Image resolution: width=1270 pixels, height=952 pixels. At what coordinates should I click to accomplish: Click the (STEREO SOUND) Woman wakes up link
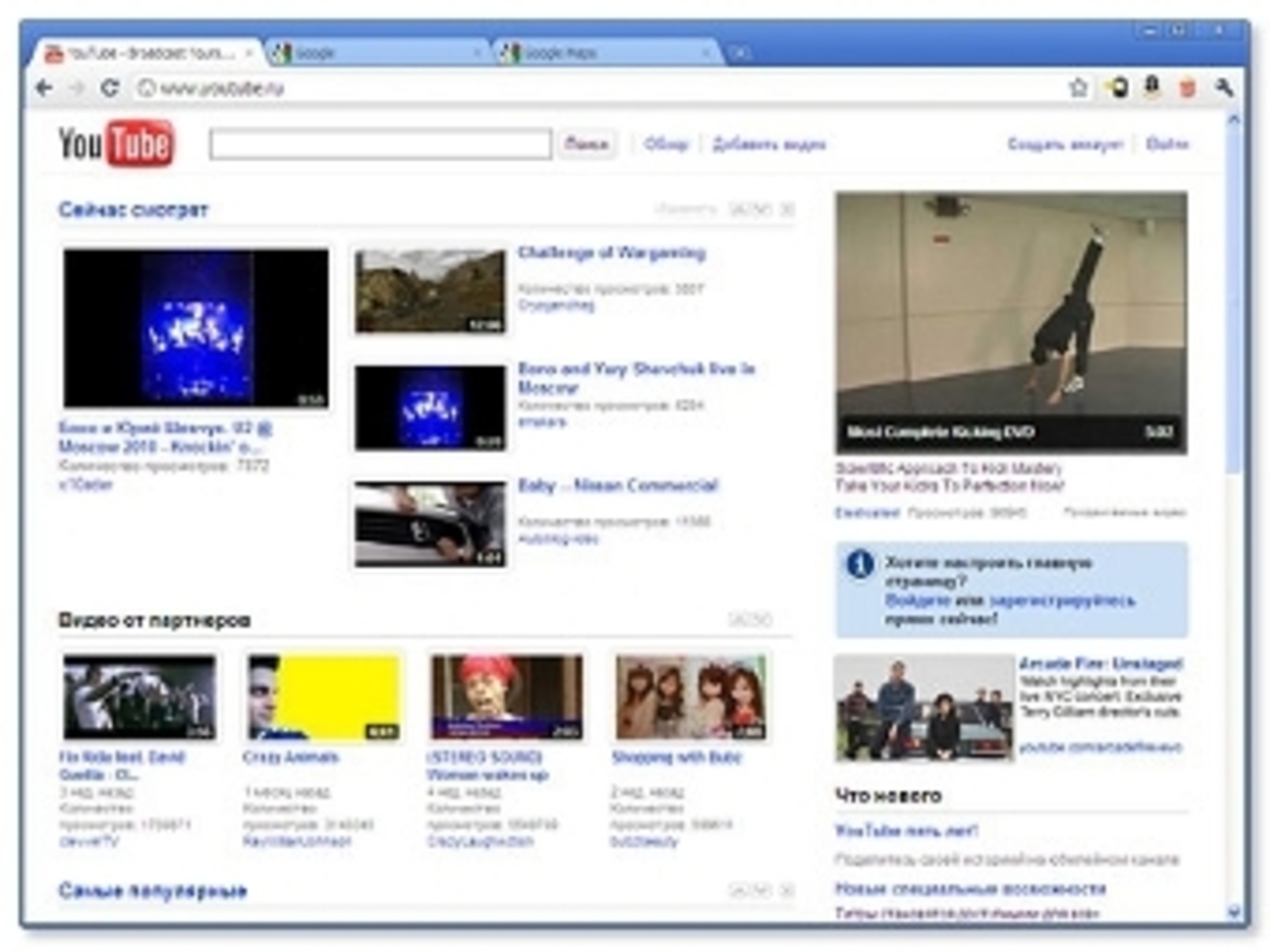pos(487,766)
